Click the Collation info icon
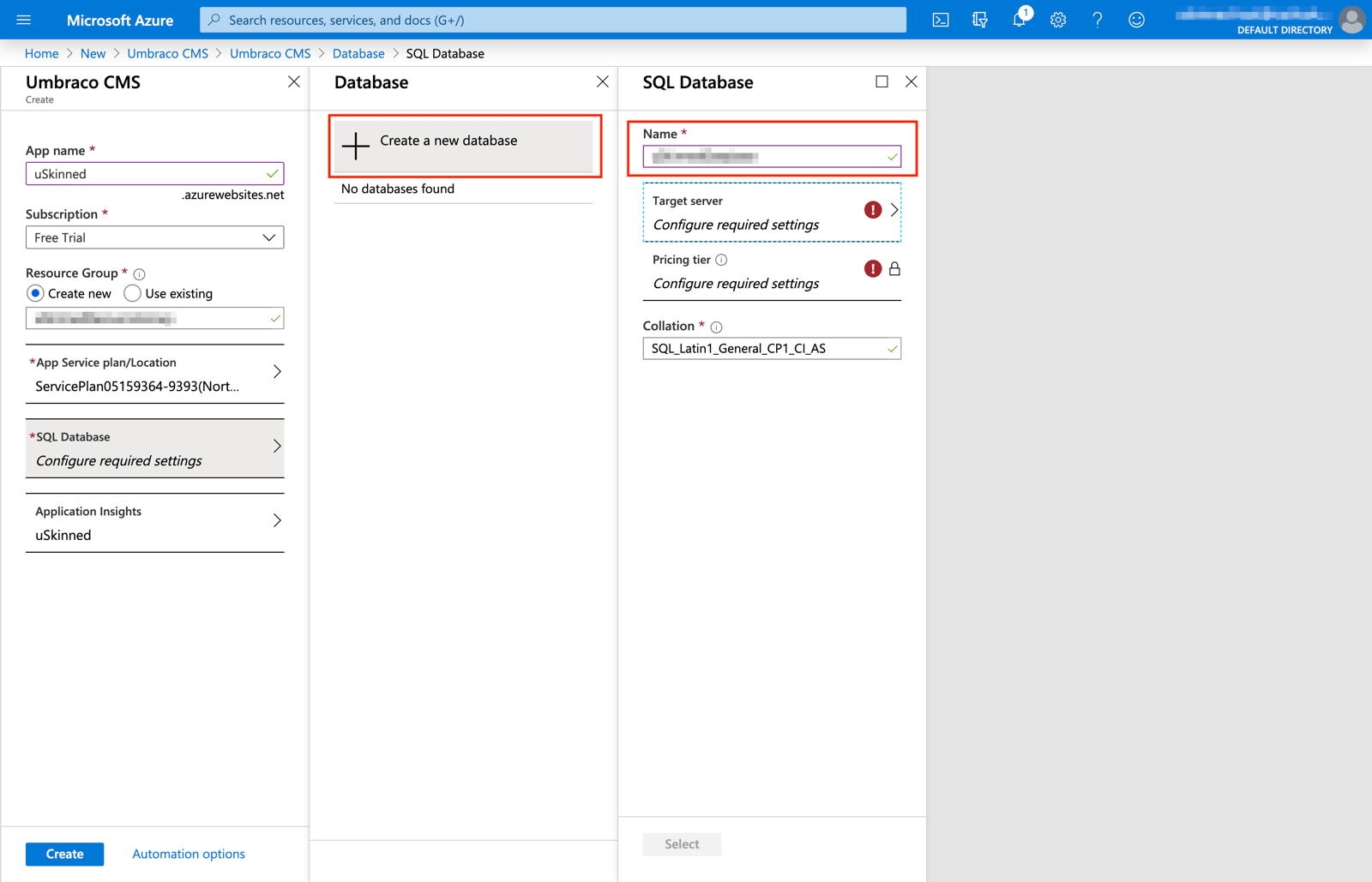Screen dimensions: 1372x882 tap(716, 327)
